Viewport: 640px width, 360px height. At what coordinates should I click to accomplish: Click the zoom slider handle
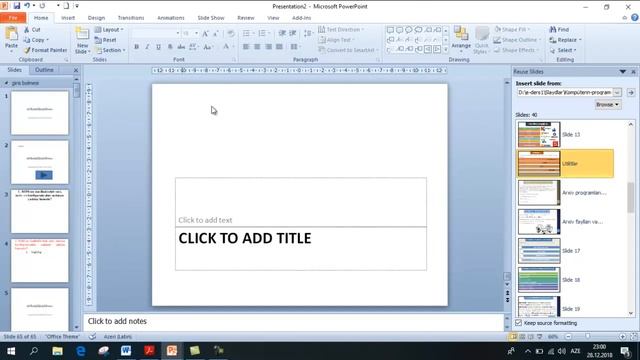pyautogui.click(x=587, y=336)
